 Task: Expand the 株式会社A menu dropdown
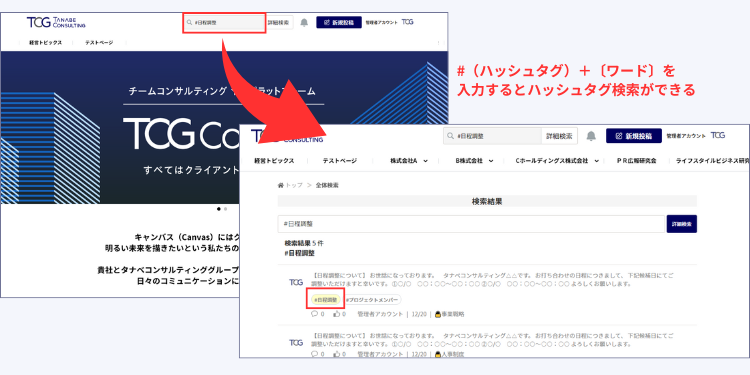(425, 161)
